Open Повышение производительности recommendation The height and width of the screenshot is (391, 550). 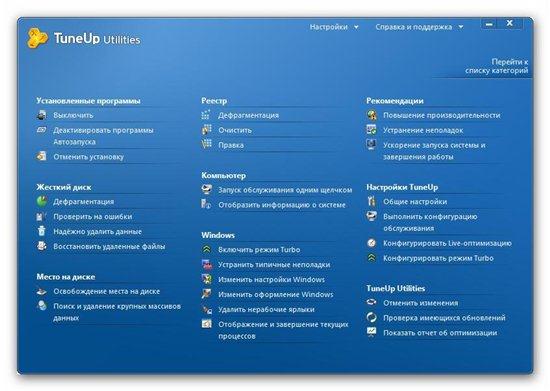coord(442,115)
